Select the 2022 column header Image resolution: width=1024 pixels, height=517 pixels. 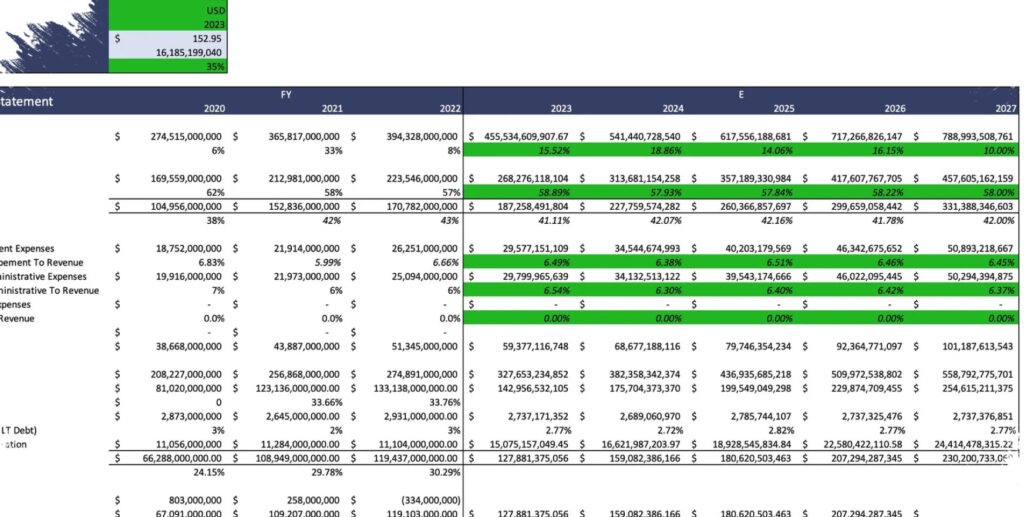pos(449,108)
